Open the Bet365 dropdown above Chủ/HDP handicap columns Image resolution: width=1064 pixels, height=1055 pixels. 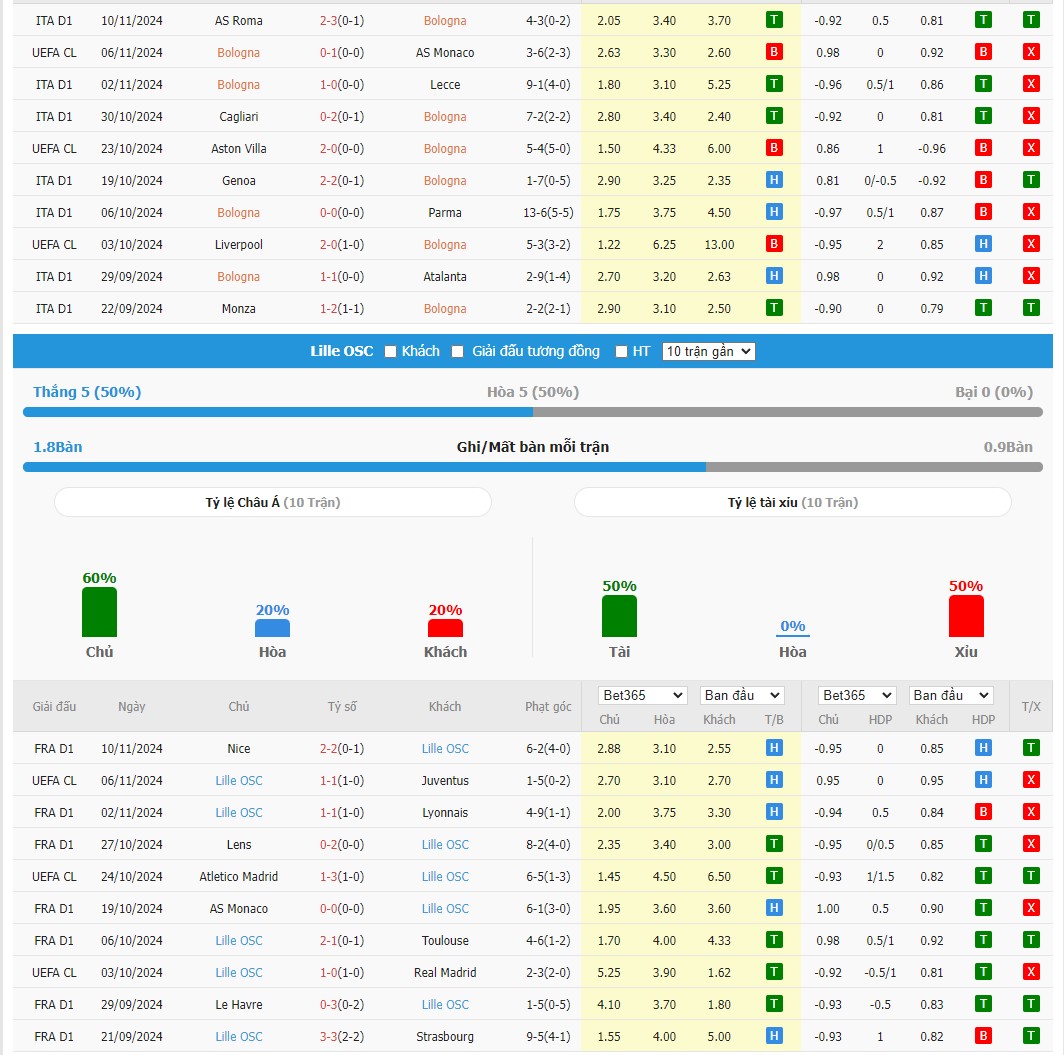tap(857, 695)
